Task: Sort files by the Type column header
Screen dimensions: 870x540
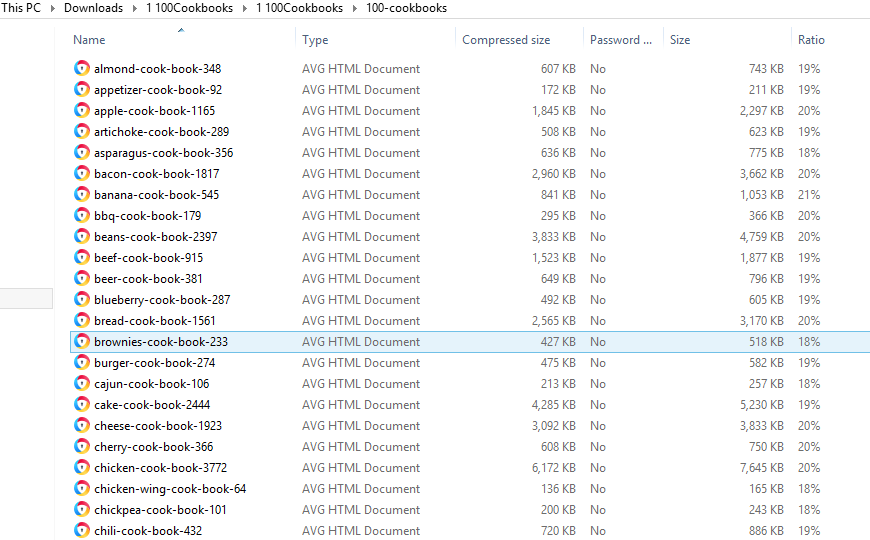Action: click(315, 40)
